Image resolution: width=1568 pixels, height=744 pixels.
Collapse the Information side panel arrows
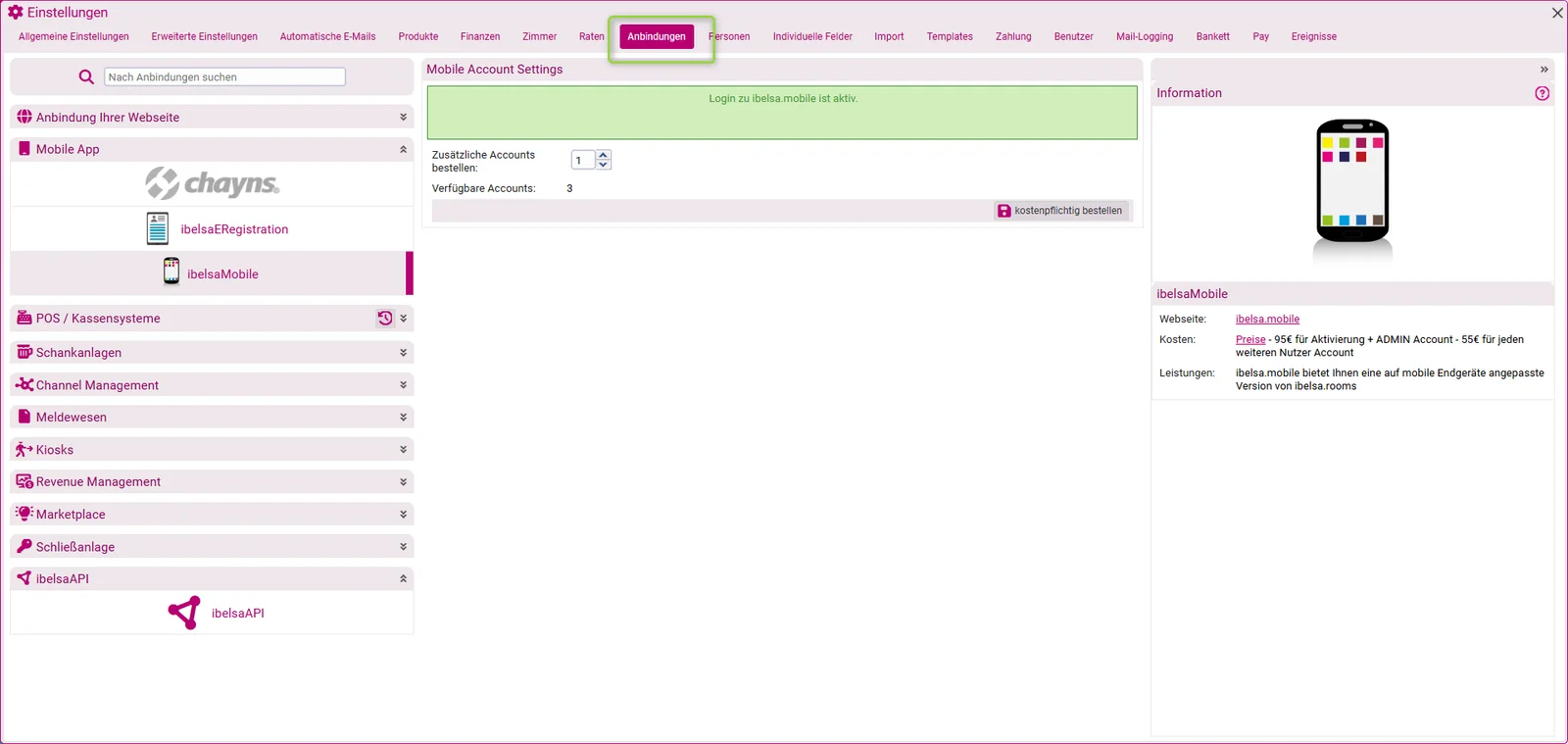coord(1544,70)
